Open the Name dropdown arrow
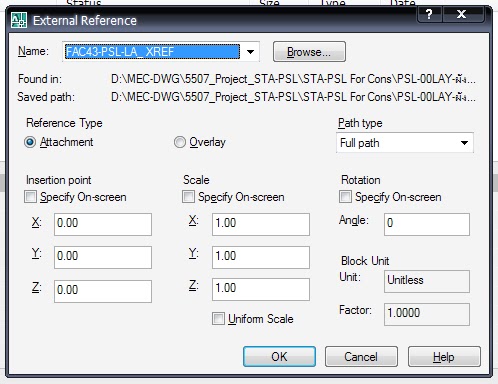The width and height of the screenshot is (498, 384). 250,52
